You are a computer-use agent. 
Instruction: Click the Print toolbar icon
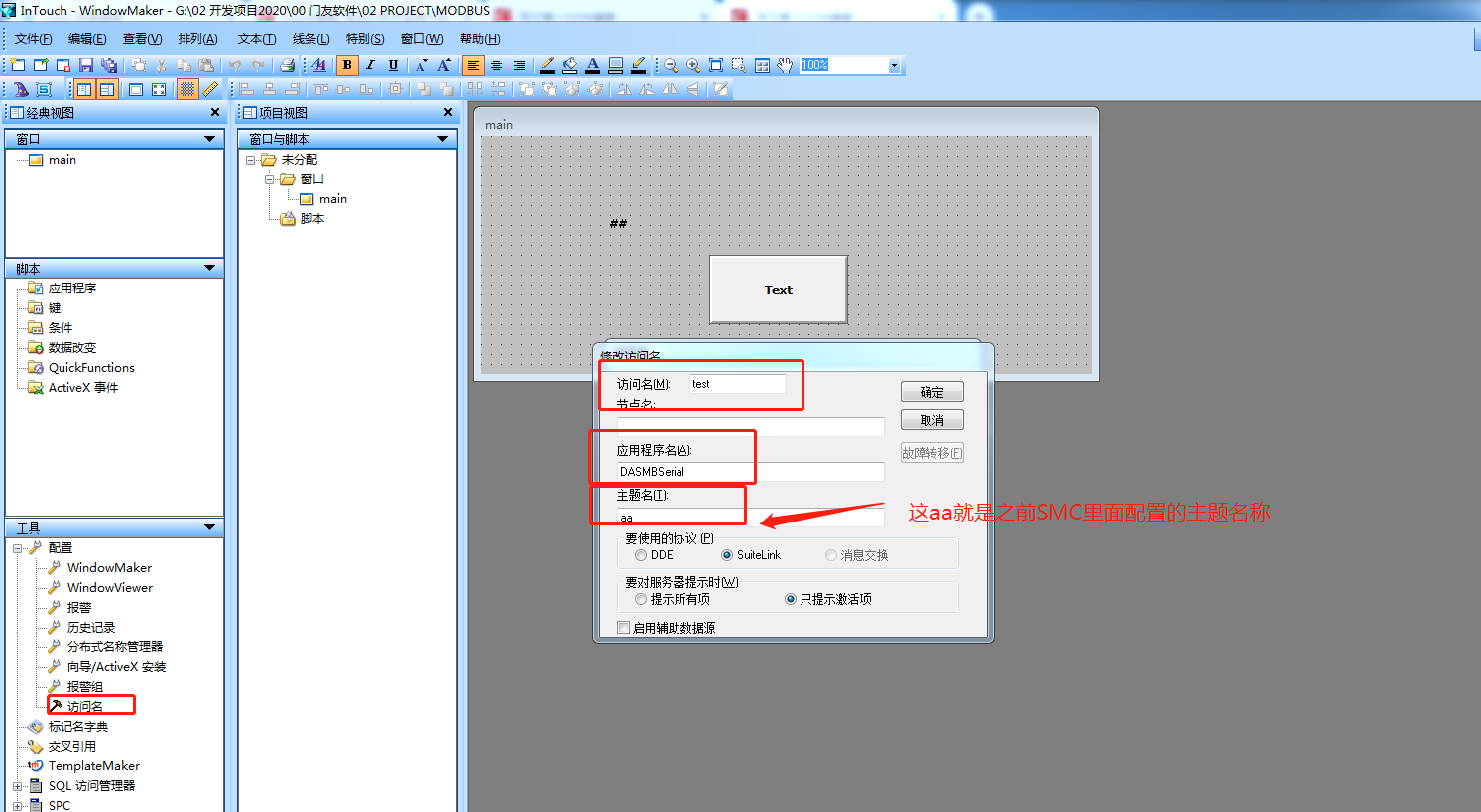pyautogui.click(x=288, y=63)
